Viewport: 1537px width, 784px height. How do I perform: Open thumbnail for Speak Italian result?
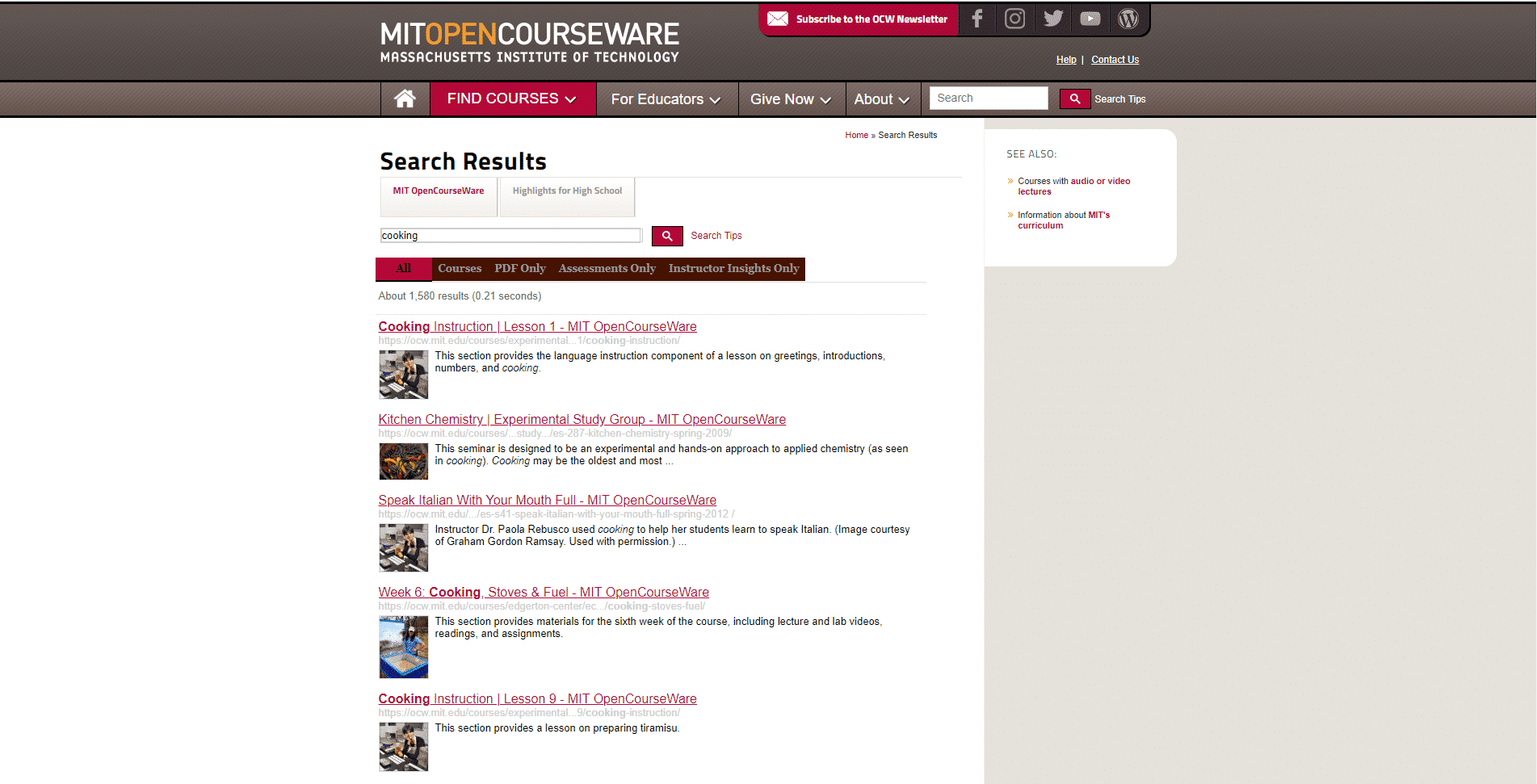404,548
